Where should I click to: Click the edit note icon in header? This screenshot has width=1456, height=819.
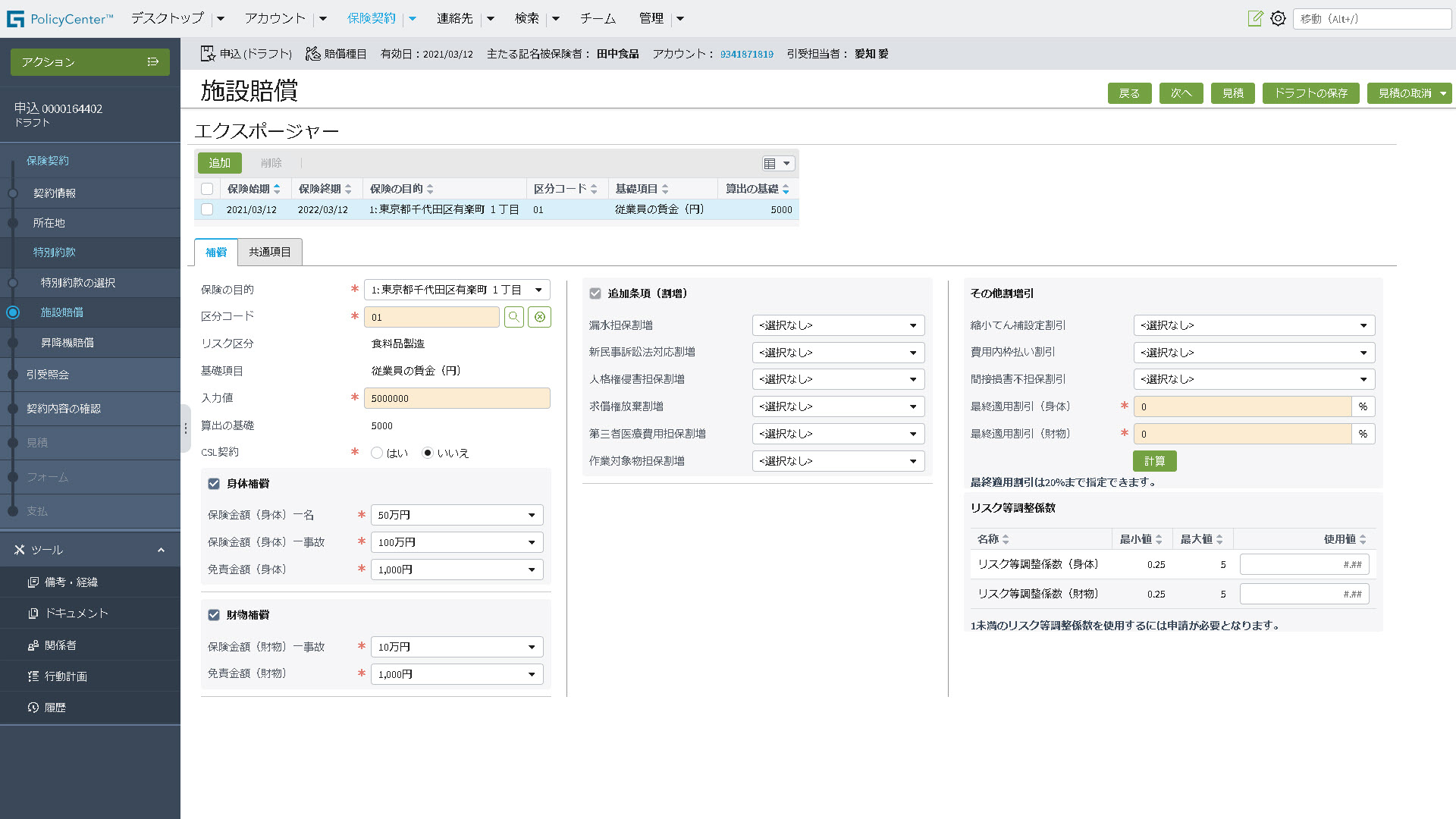click(1255, 18)
